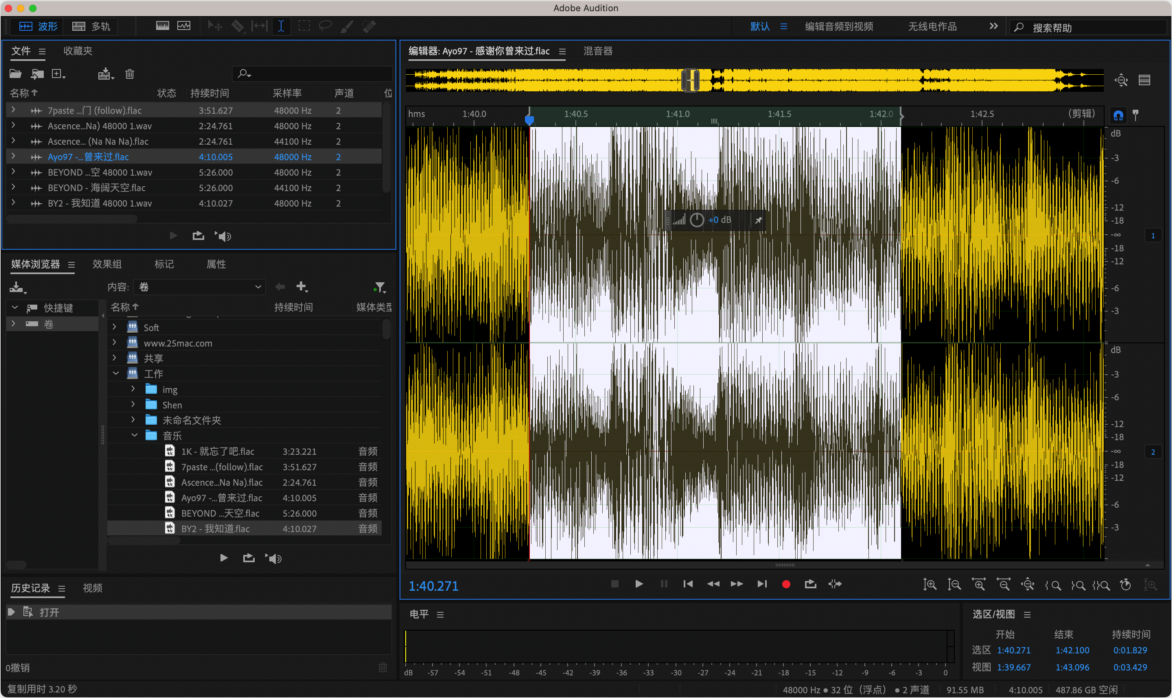Toggle channel 2 enable button
This screenshot has height=698, width=1172.
click(1153, 452)
